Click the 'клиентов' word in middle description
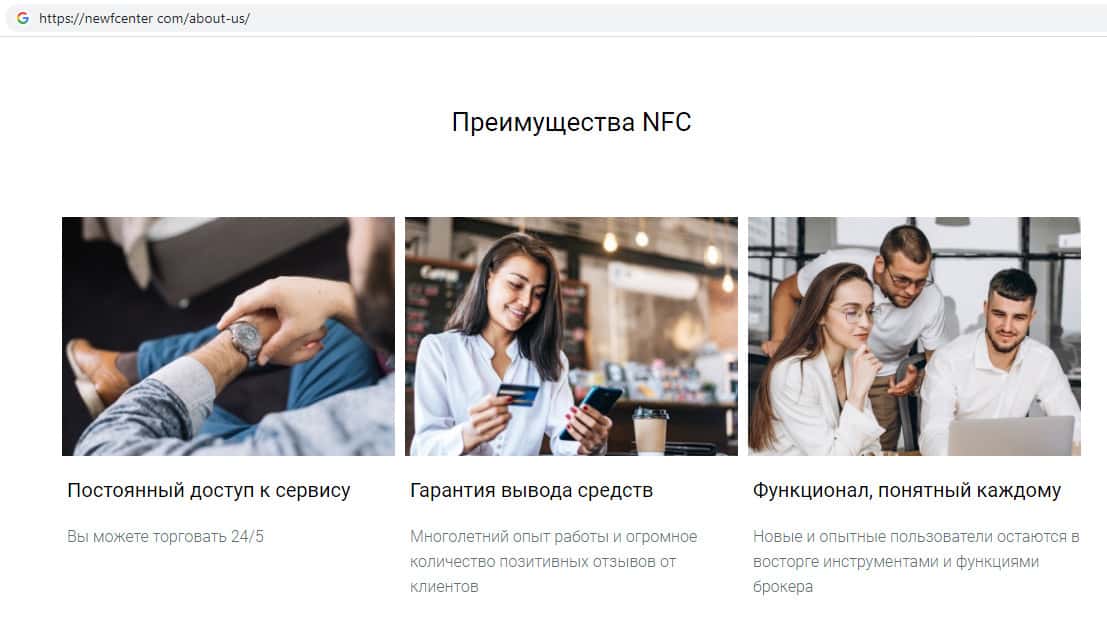Image resolution: width=1107 pixels, height=629 pixels. coord(444,587)
